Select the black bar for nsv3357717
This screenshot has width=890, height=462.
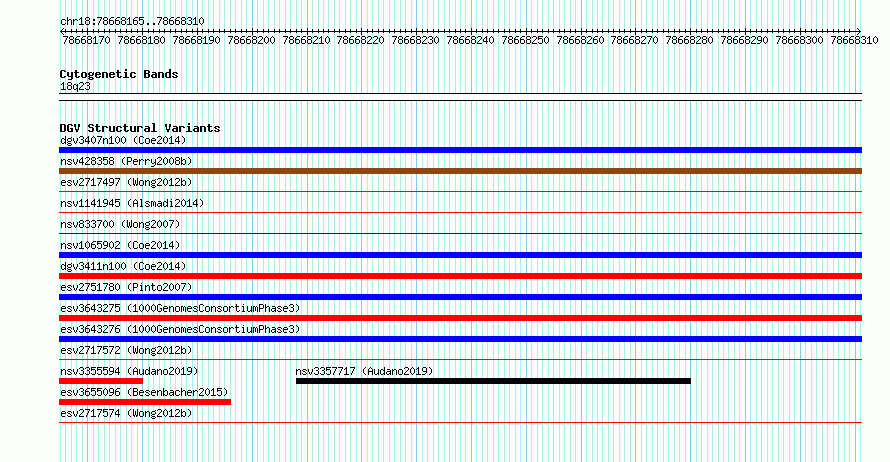click(x=493, y=381)
